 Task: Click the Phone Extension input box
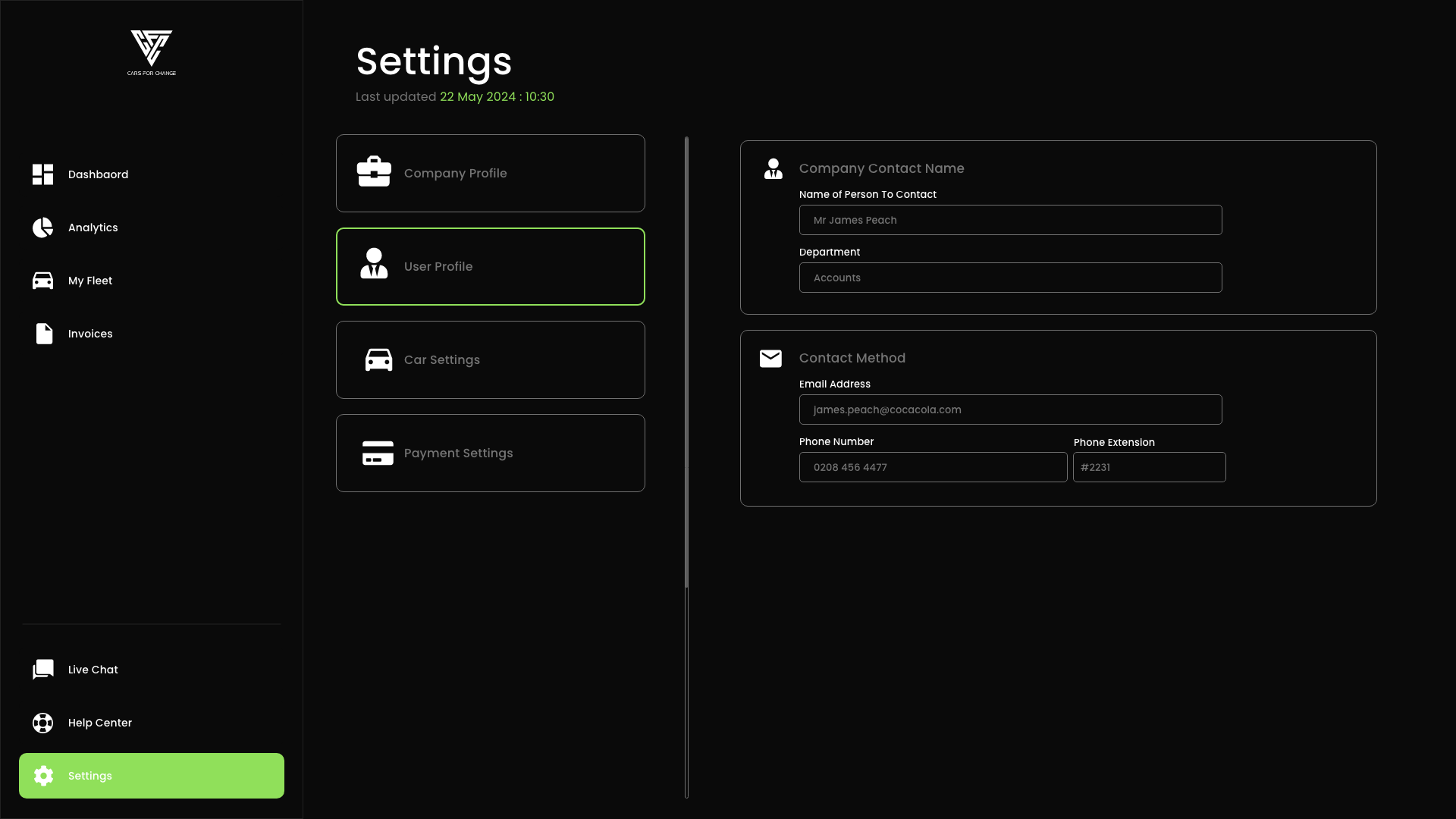1149,467
